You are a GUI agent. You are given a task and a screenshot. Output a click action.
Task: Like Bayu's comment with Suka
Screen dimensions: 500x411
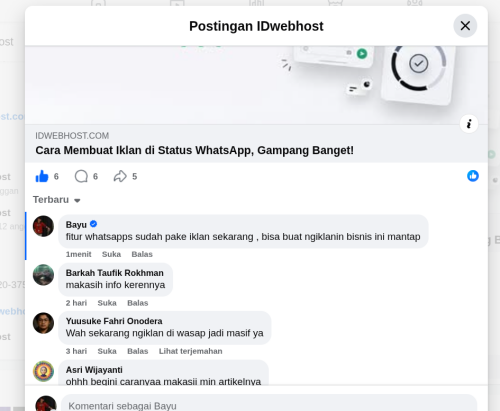[x=111, y=254]
